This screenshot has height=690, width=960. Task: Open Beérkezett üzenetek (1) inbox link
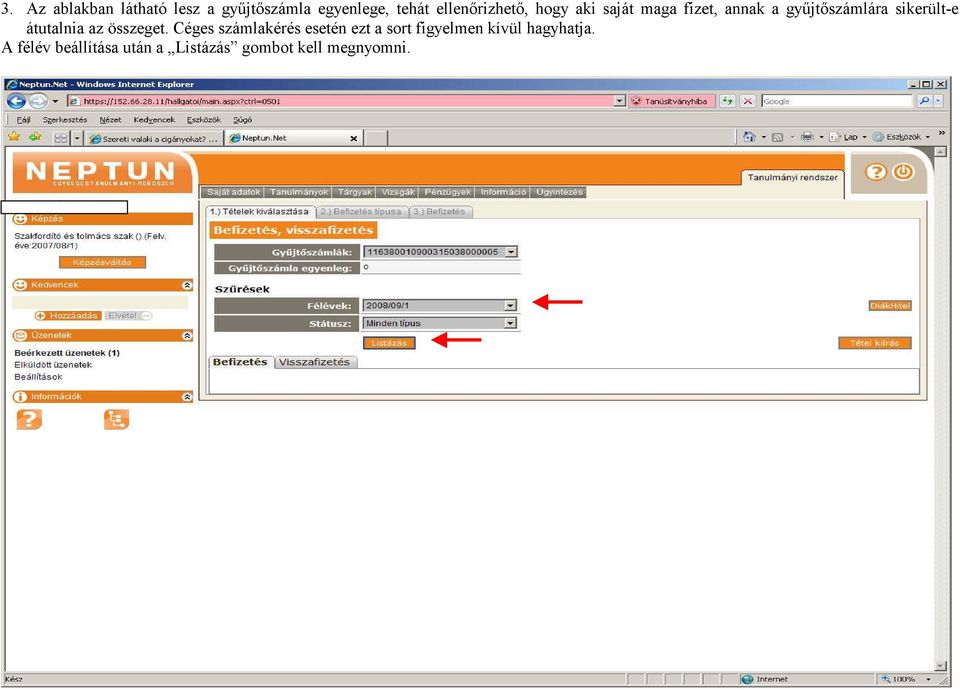(67, 353)
